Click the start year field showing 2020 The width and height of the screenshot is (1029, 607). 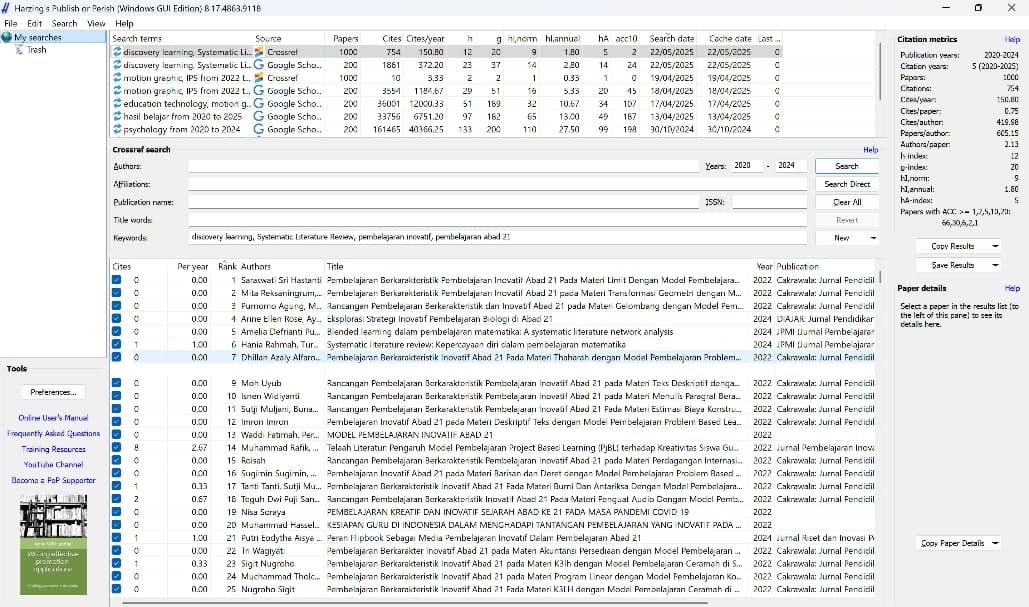[x=747, y=166]
